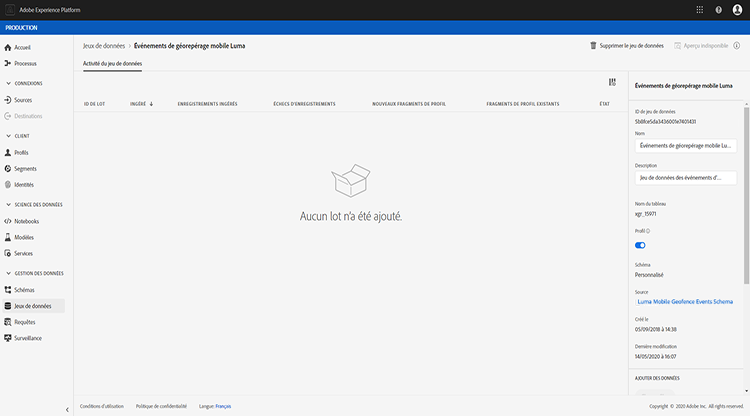Click the Personnalisé schema value
The height and width of the screenshot is (416, 750).
649,274
